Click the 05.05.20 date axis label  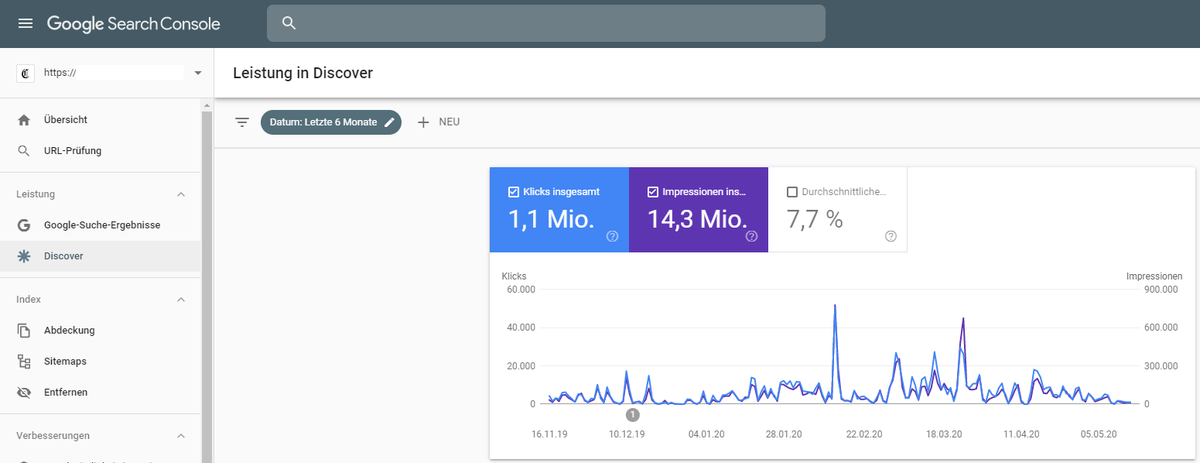1097,435
